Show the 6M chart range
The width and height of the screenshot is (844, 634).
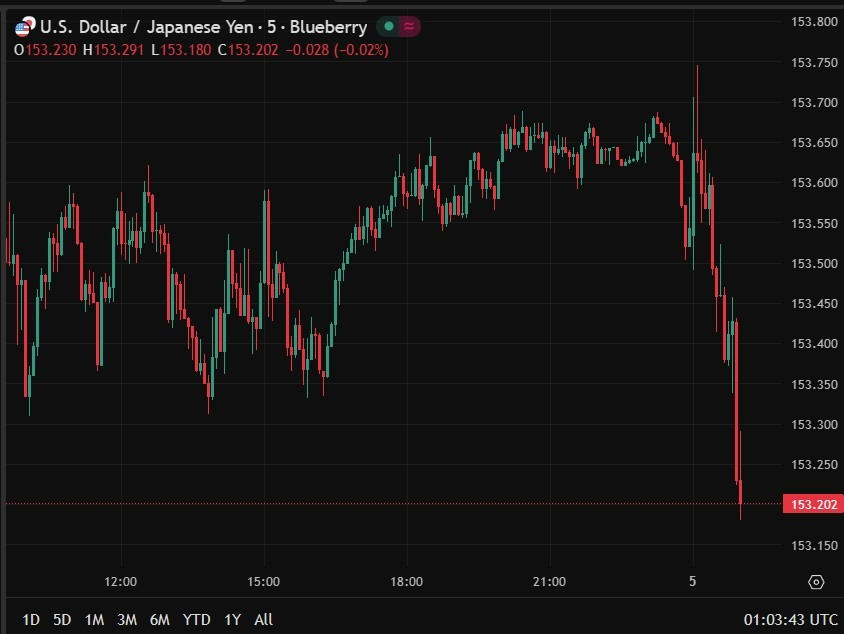(160, 620)
